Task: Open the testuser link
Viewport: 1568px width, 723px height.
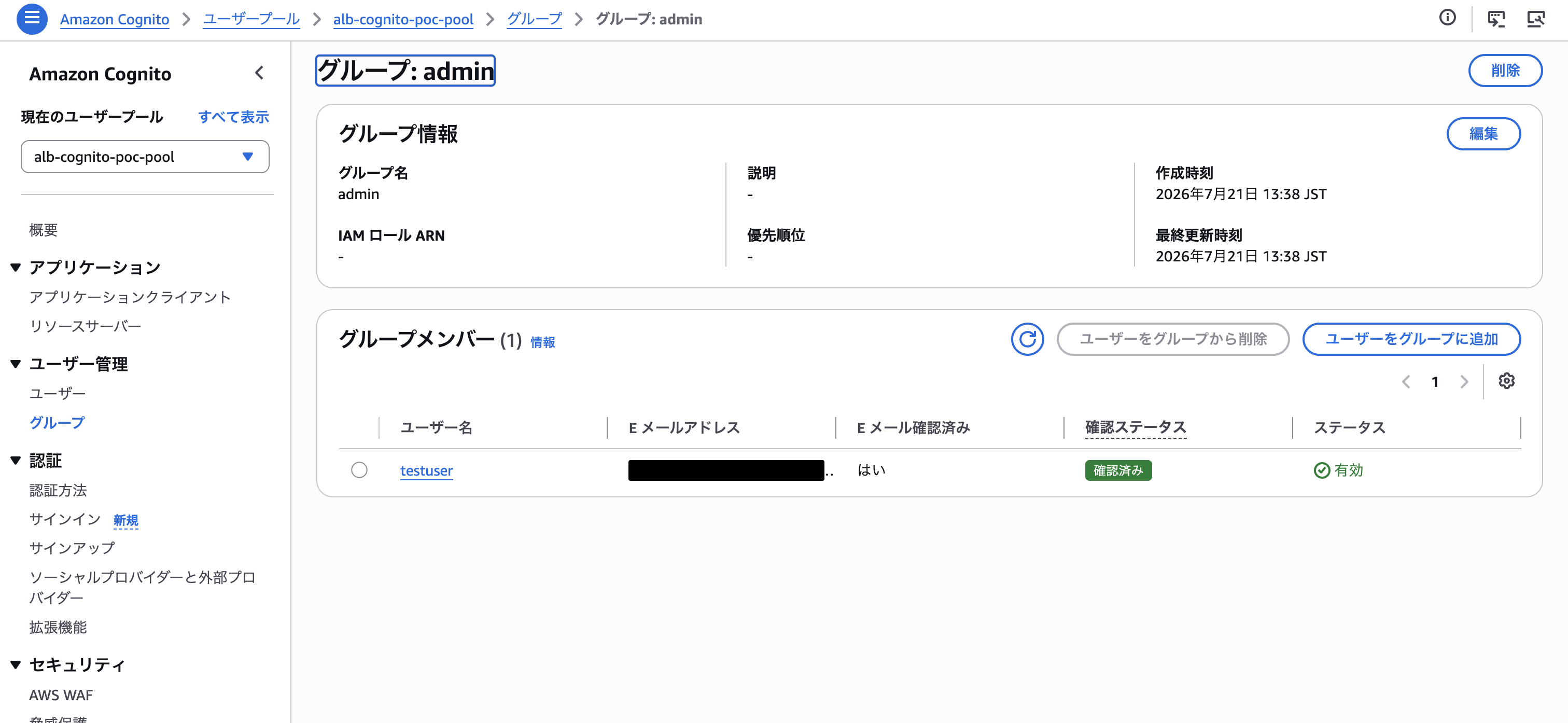Action: (x=426, y=471)
